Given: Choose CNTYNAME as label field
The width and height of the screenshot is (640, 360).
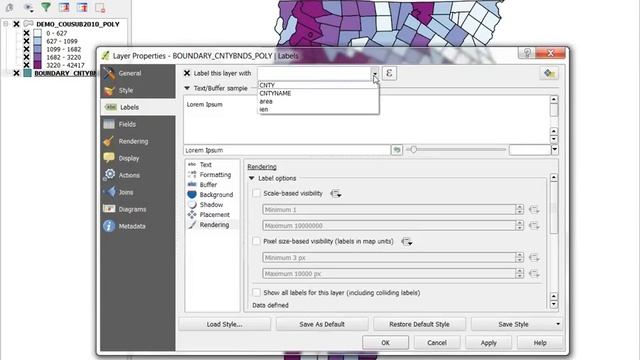Looking at the screenshot, I should [318, 93].
